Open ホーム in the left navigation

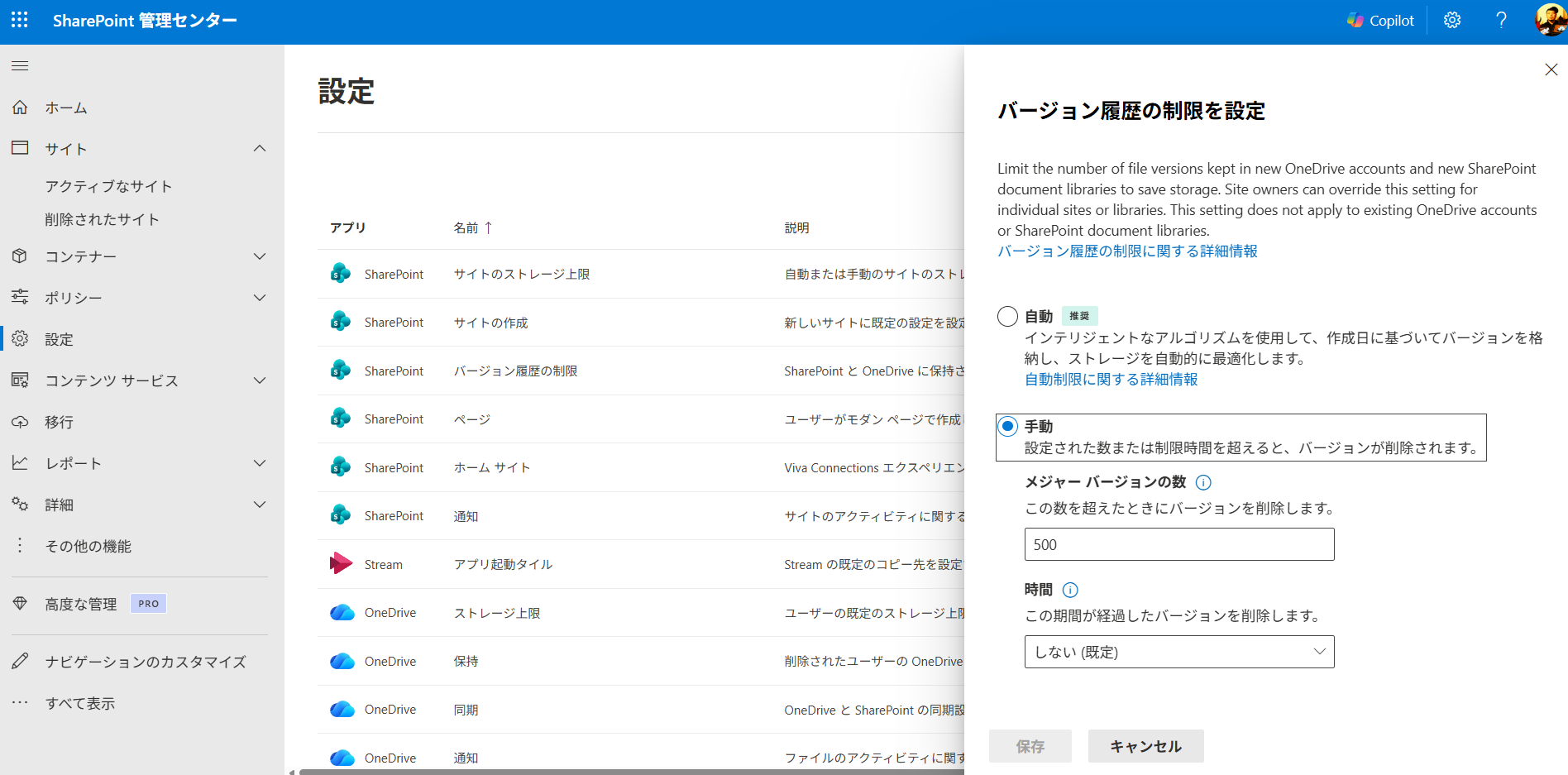tap(66, 108)
